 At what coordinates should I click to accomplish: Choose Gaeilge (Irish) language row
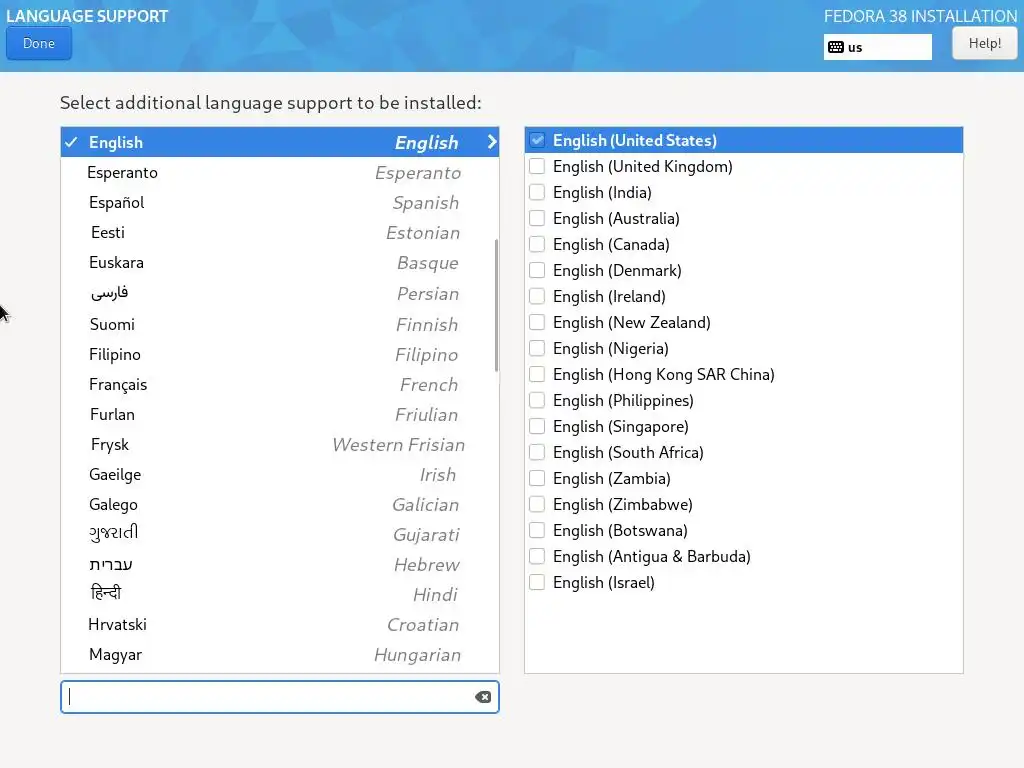pyautogui.click(x=280, y=474)
